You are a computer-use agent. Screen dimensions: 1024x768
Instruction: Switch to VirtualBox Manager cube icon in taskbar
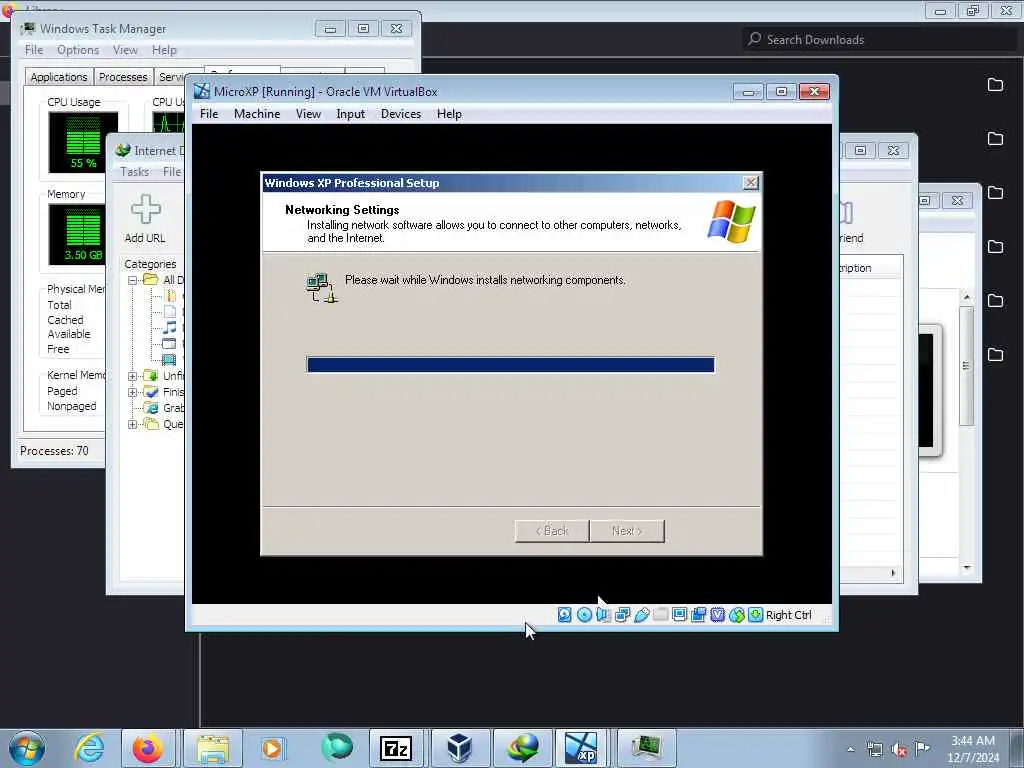coord(459,748)
